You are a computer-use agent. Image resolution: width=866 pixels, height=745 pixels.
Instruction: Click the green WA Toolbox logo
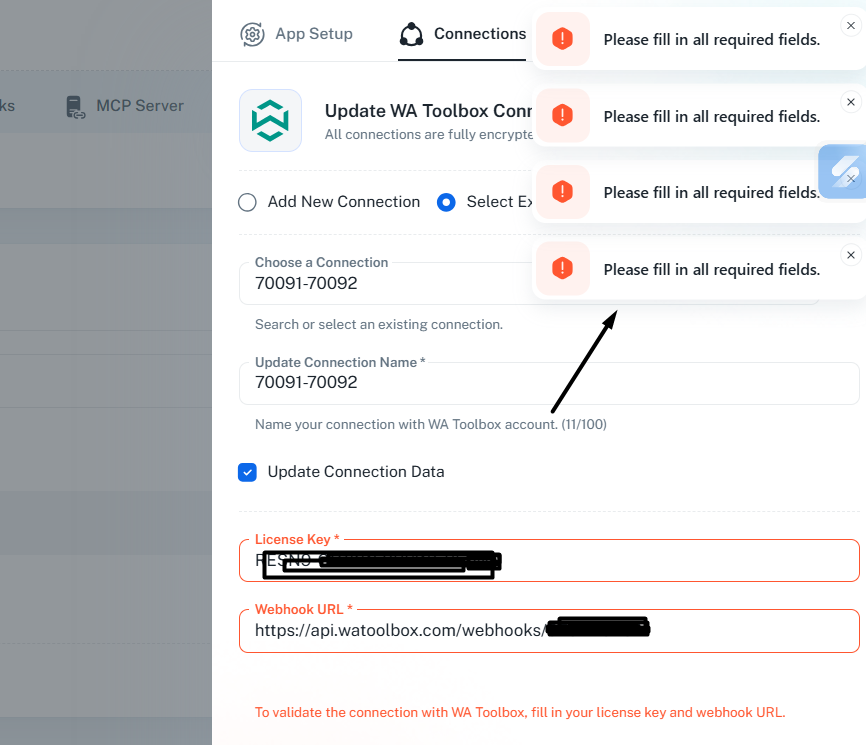click(x=270, y=121)
